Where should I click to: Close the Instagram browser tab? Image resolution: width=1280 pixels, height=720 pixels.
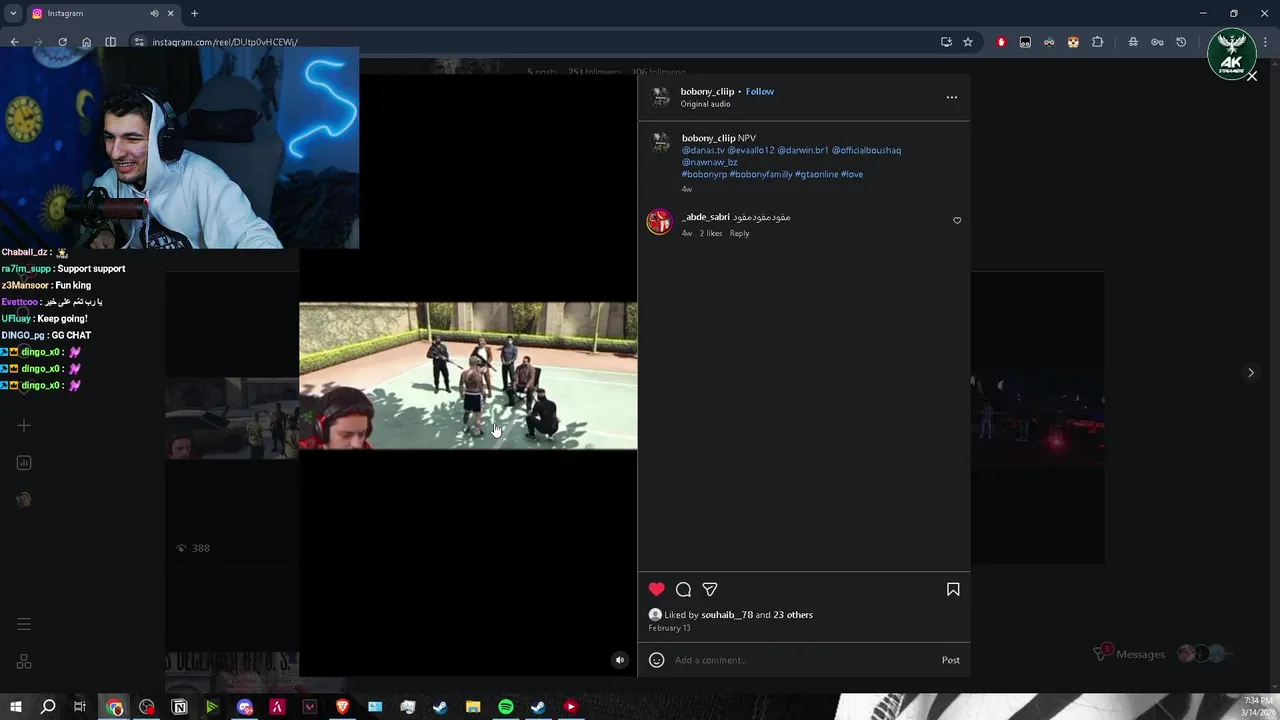[171, 13]
